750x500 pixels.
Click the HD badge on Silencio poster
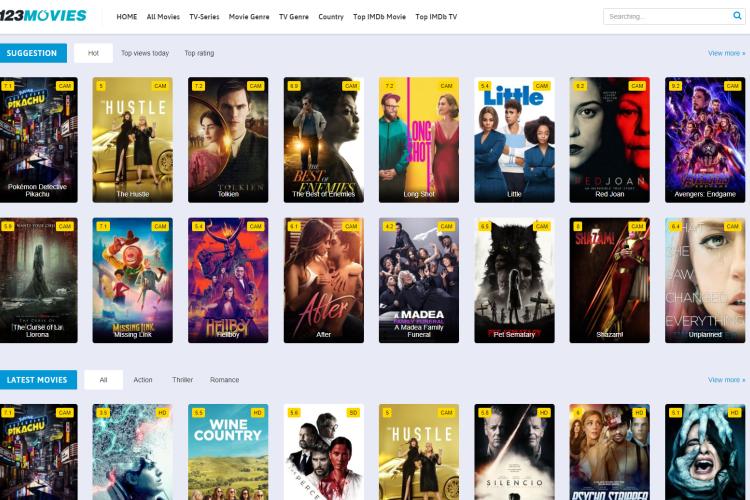543,412
